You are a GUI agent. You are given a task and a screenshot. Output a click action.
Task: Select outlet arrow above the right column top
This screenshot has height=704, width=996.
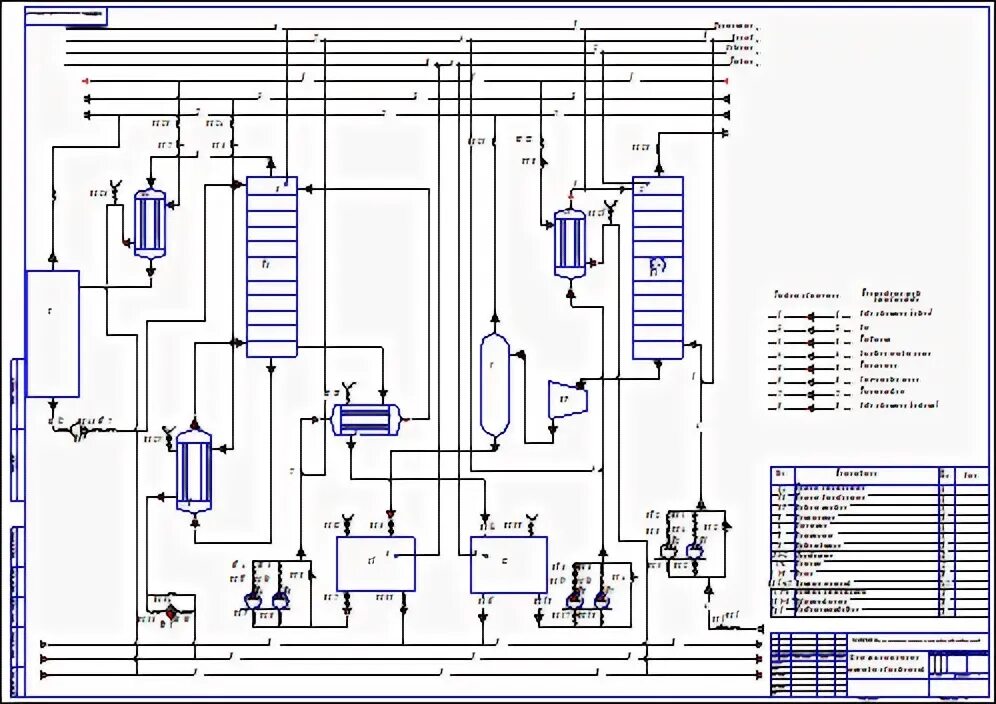(x=659, y=168)
